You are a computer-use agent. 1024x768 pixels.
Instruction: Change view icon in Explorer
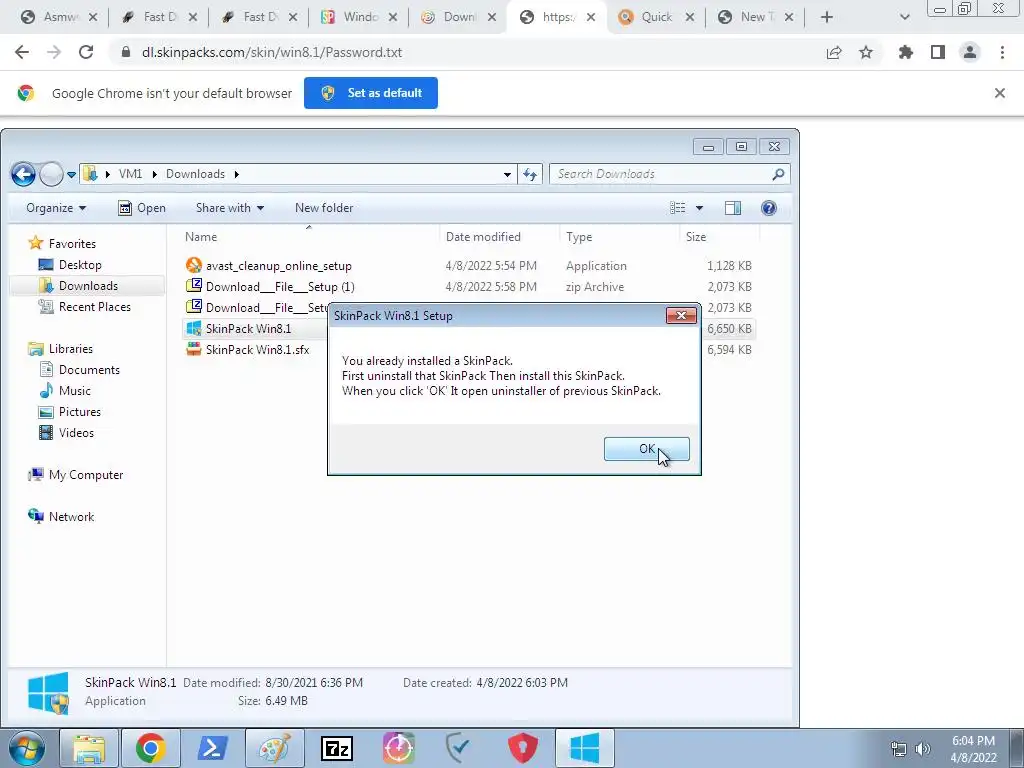[677, 208]
